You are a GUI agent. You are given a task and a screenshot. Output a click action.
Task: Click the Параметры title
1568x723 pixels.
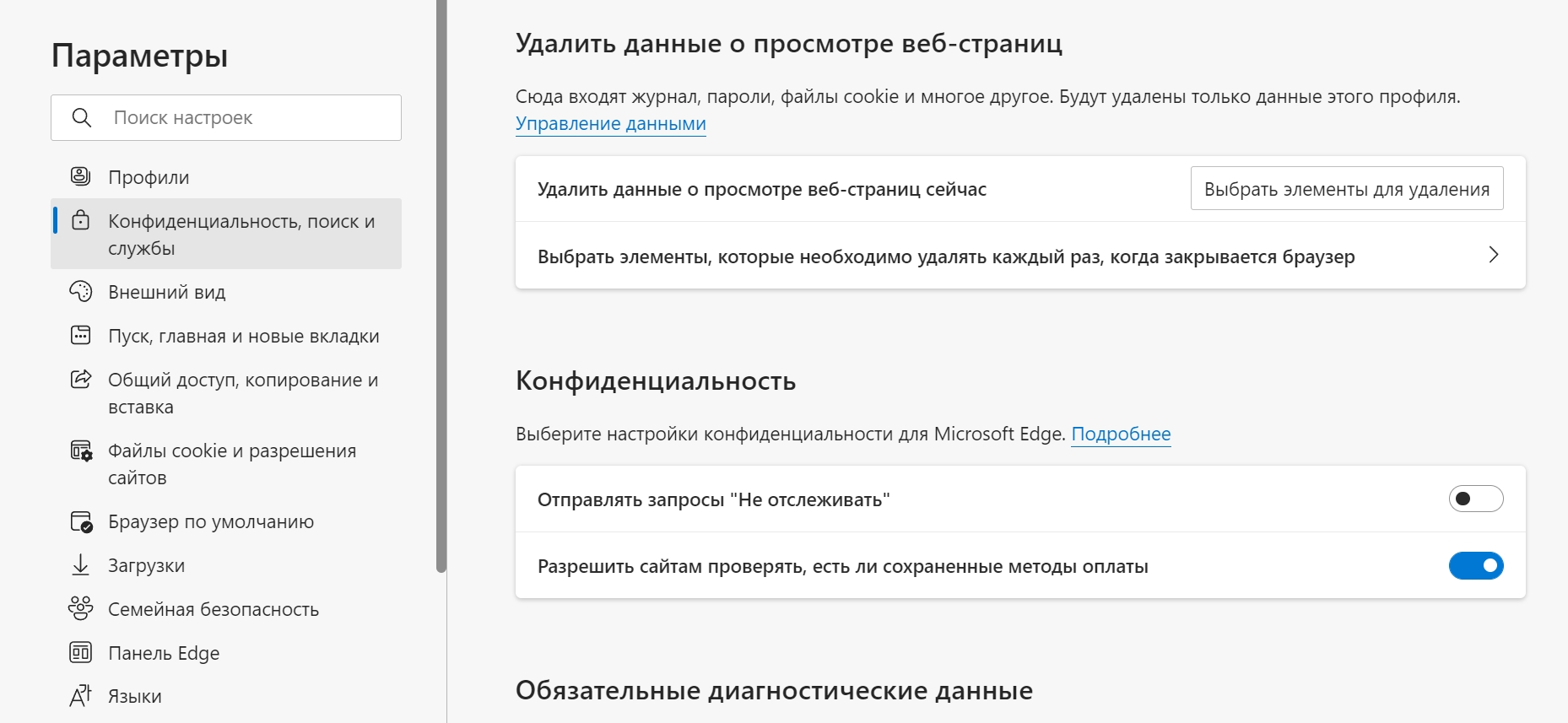click(140, 56)
